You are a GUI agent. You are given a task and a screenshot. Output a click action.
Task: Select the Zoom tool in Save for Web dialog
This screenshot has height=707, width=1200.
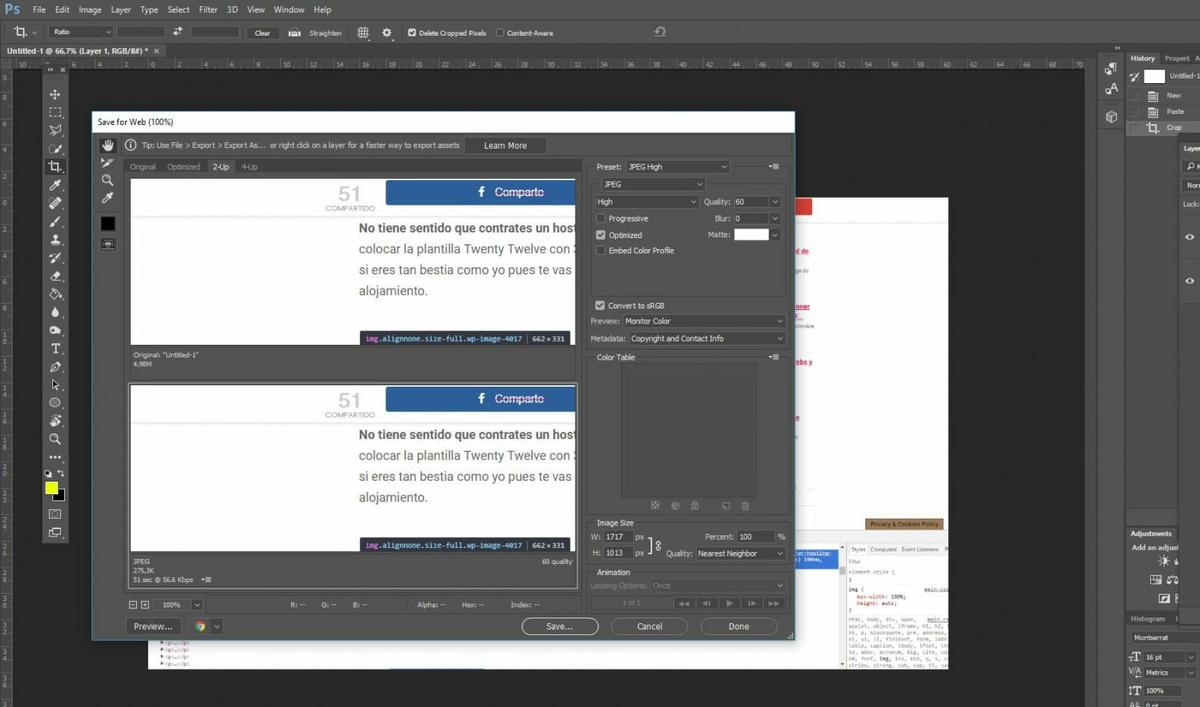107,180
